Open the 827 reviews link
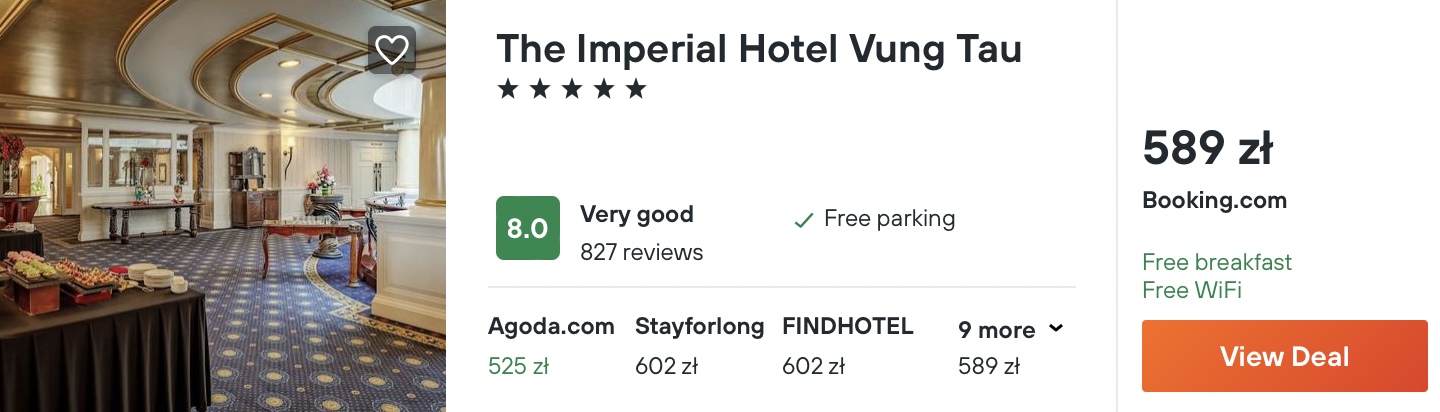1440x412 pixels. 641,252
